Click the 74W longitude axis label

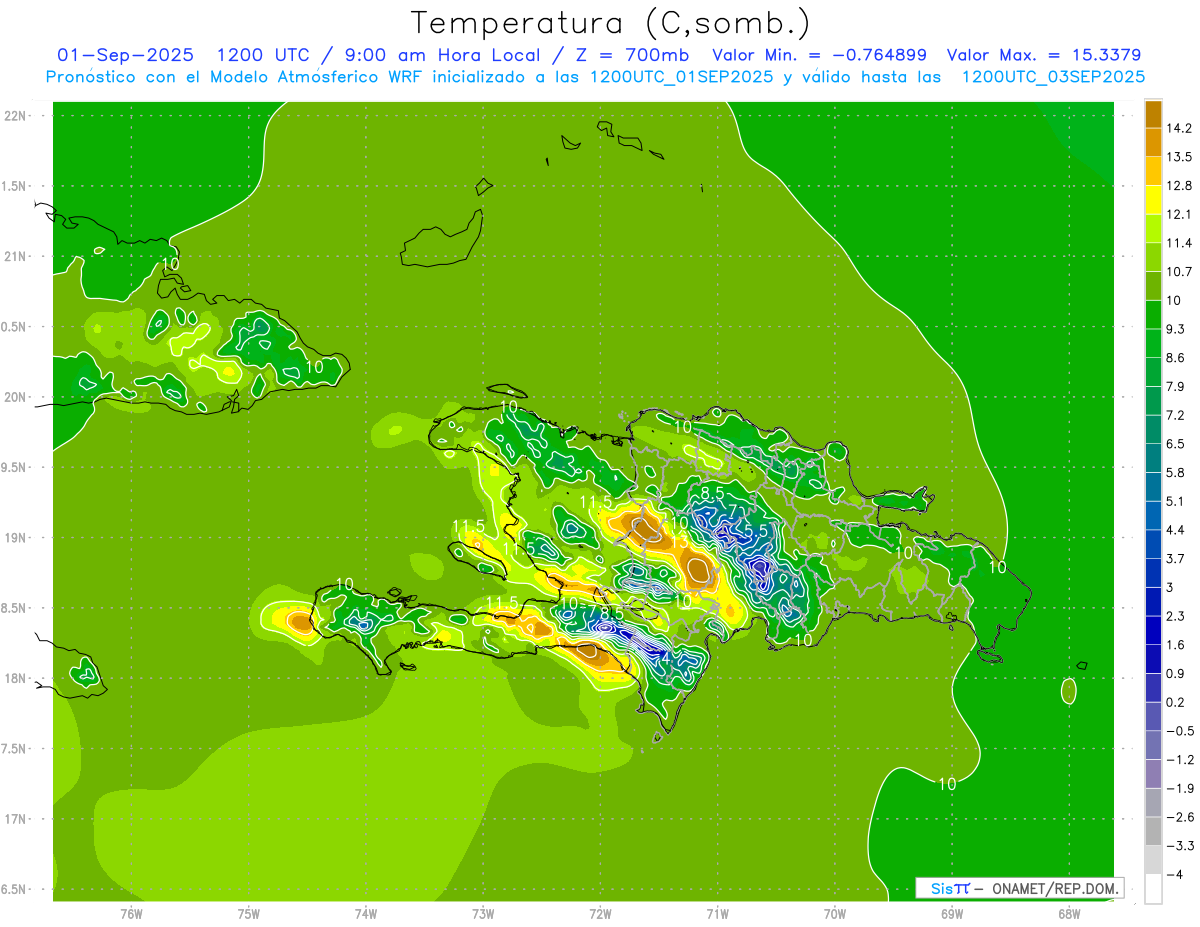coord(366,914)
